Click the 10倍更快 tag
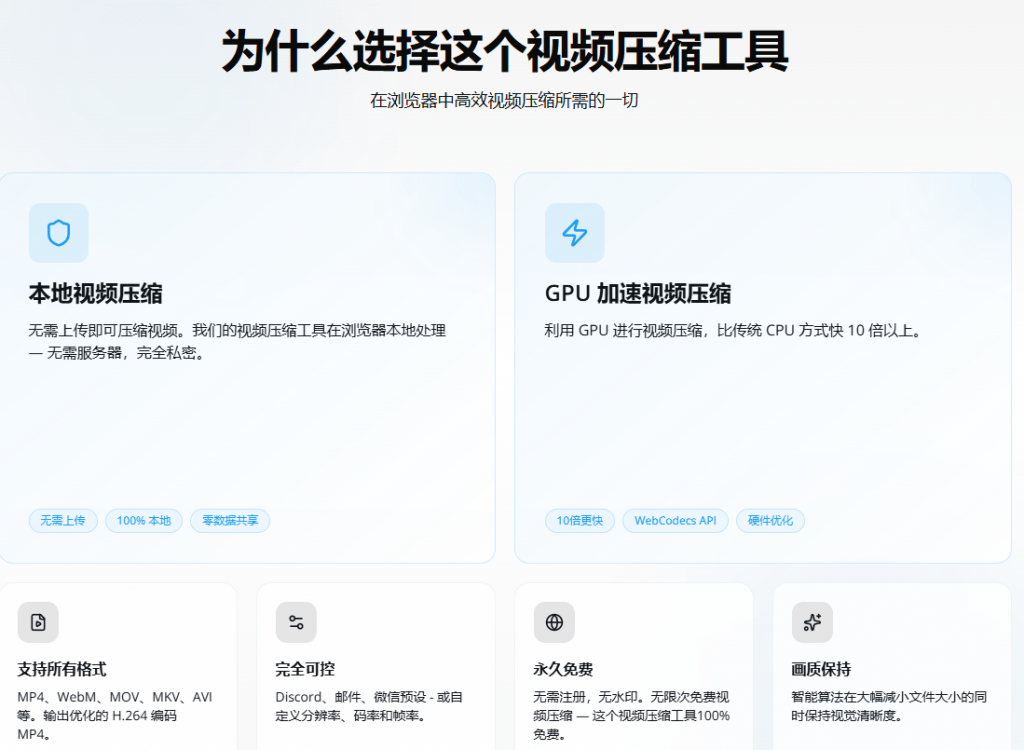1024x750 pixels. pos(580,521)
